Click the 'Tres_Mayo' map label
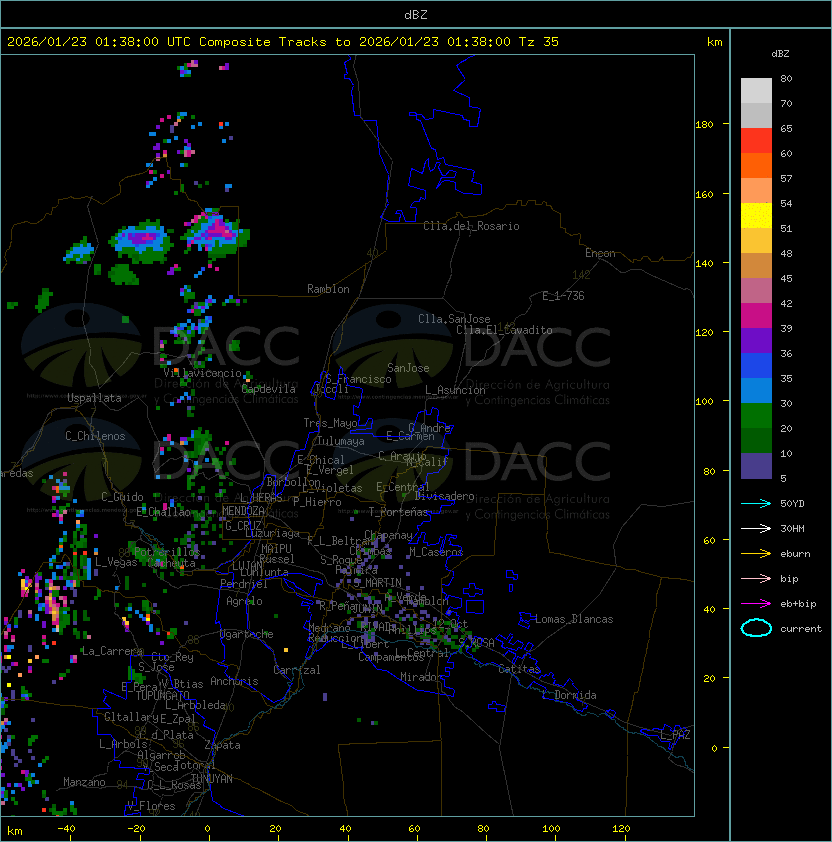This screenshot has width=832, height=842. (x=330, y=423)
